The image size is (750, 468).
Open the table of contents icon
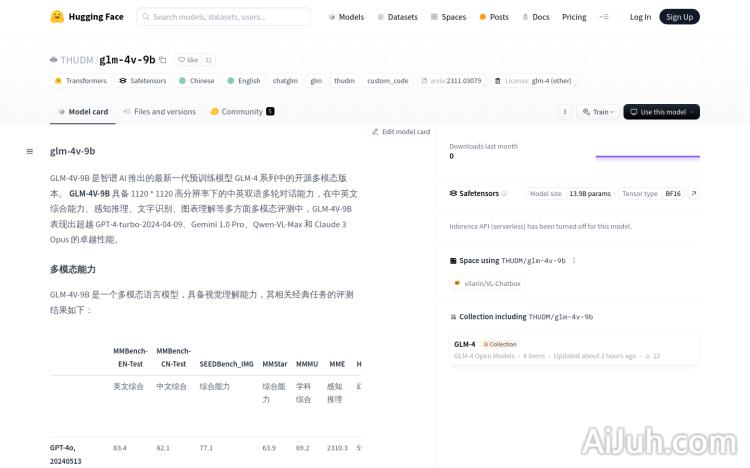pos(30,151)
